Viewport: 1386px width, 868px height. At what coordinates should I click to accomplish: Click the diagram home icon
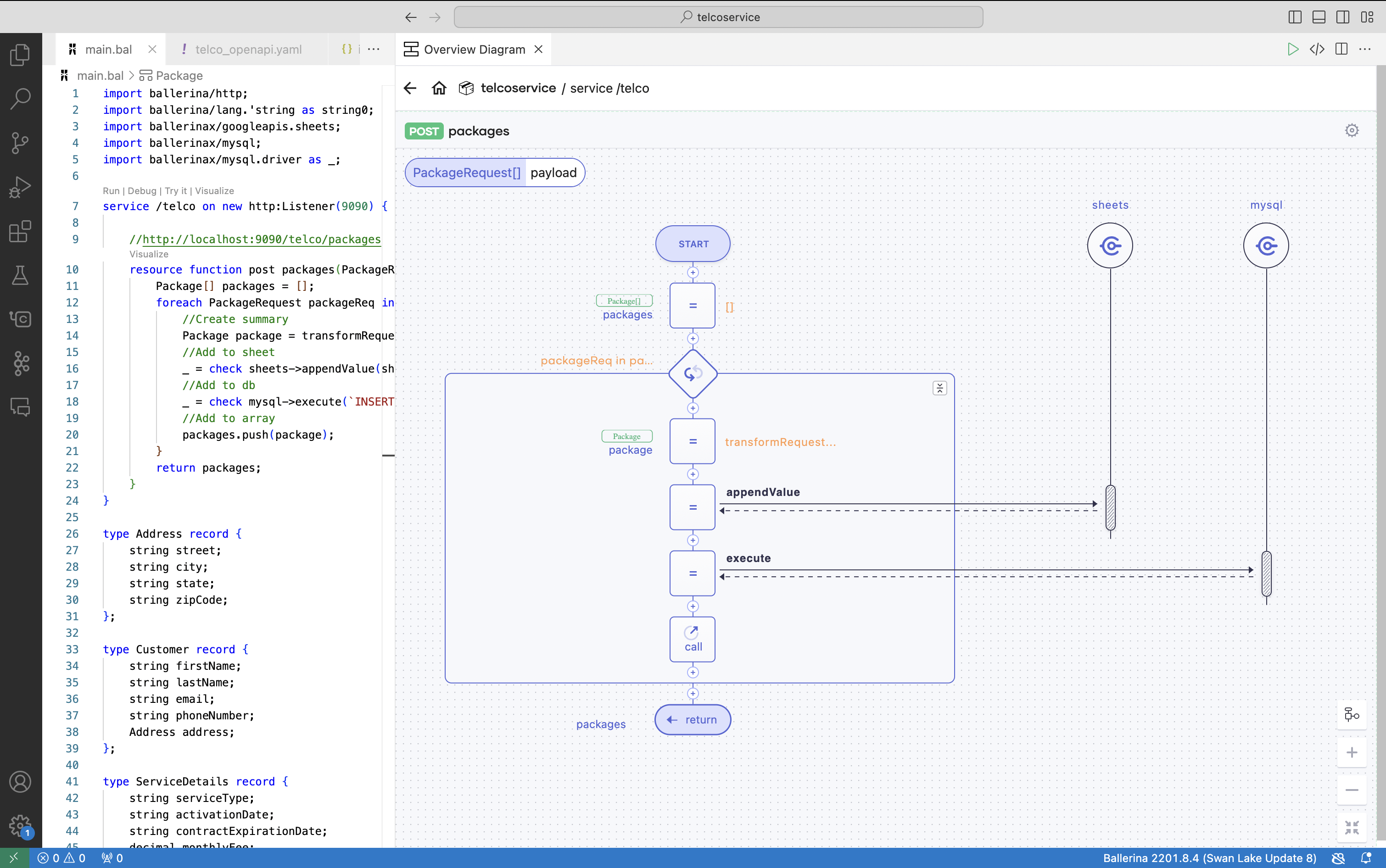pos(439,88)
